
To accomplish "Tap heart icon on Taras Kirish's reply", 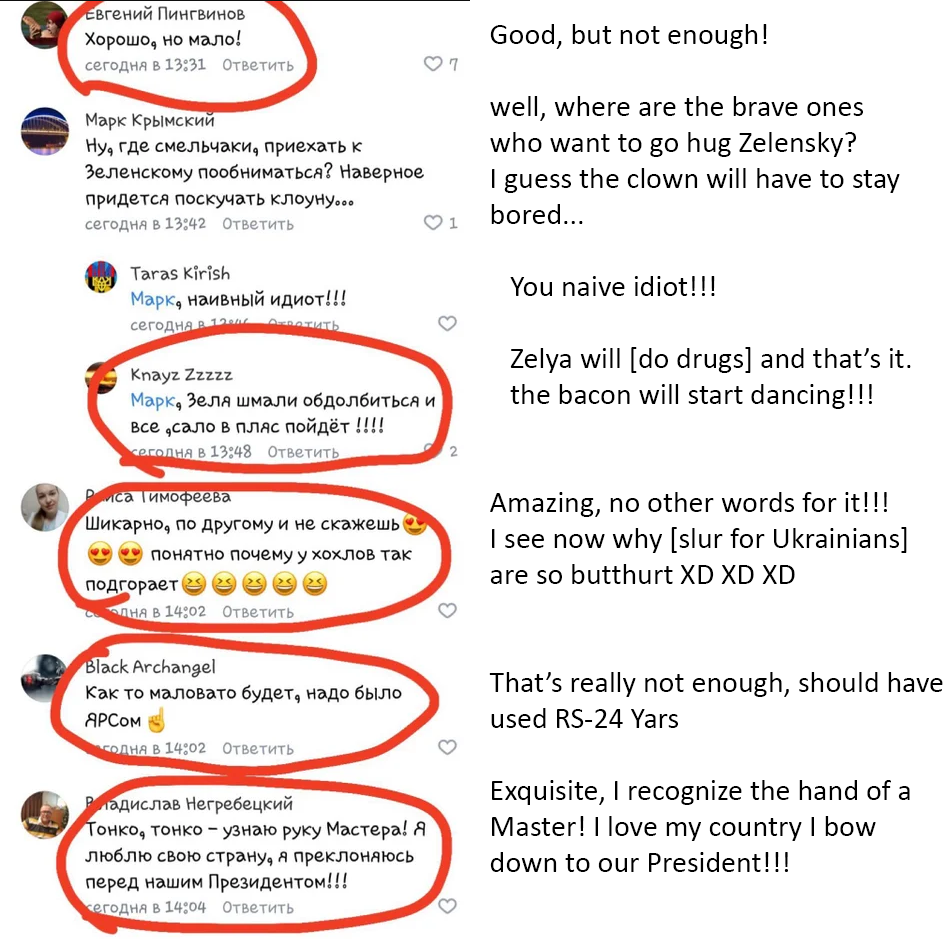I will click(447, 323).
